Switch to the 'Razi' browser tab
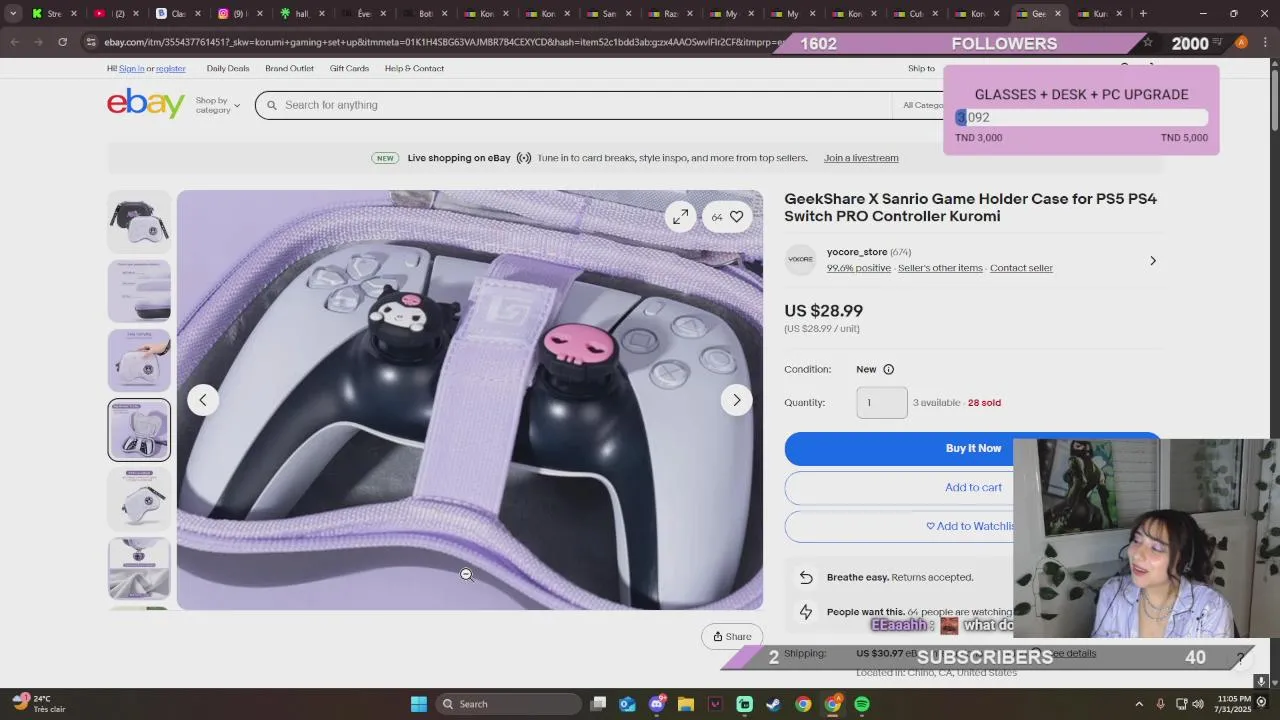 (670, 14)
